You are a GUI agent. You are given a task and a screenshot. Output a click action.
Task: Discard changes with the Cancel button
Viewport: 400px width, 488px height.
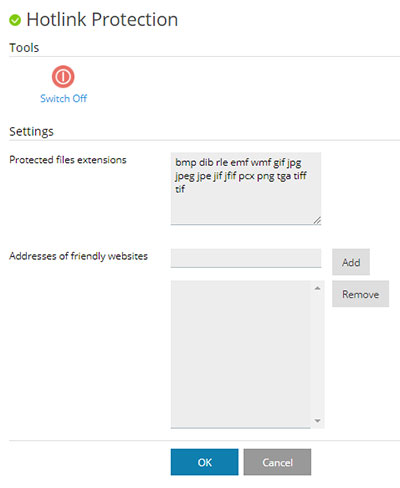tap(277, 462)
